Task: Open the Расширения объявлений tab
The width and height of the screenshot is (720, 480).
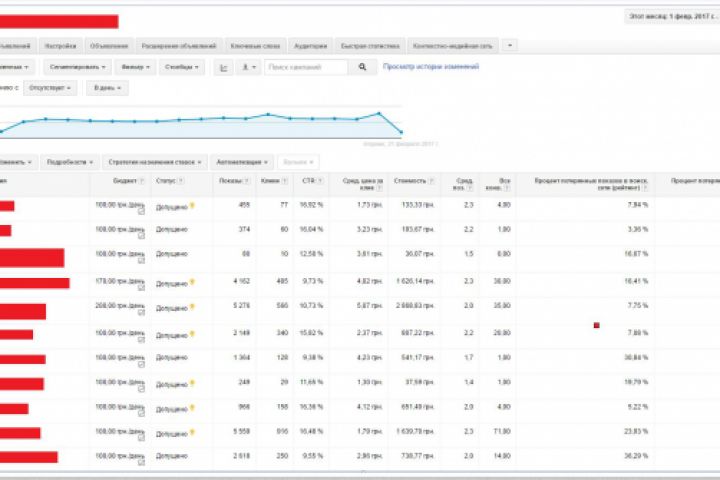Action: pyautogui.click(x=179, y=46)
